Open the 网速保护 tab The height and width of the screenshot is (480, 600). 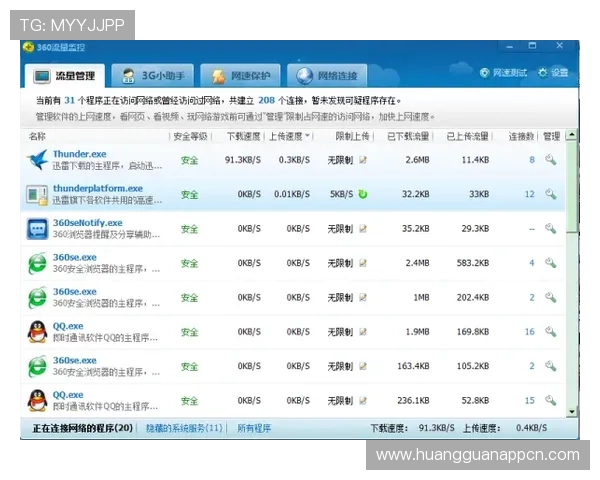click(x=240, y=75)
